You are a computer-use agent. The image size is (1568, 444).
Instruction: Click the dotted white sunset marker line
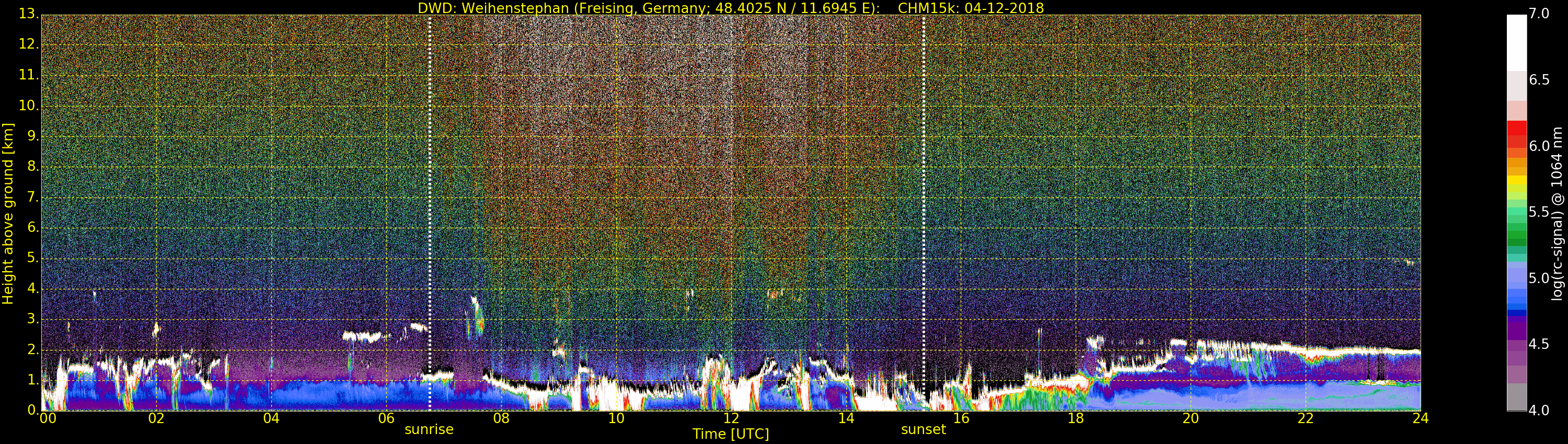(x=924, y=213)
